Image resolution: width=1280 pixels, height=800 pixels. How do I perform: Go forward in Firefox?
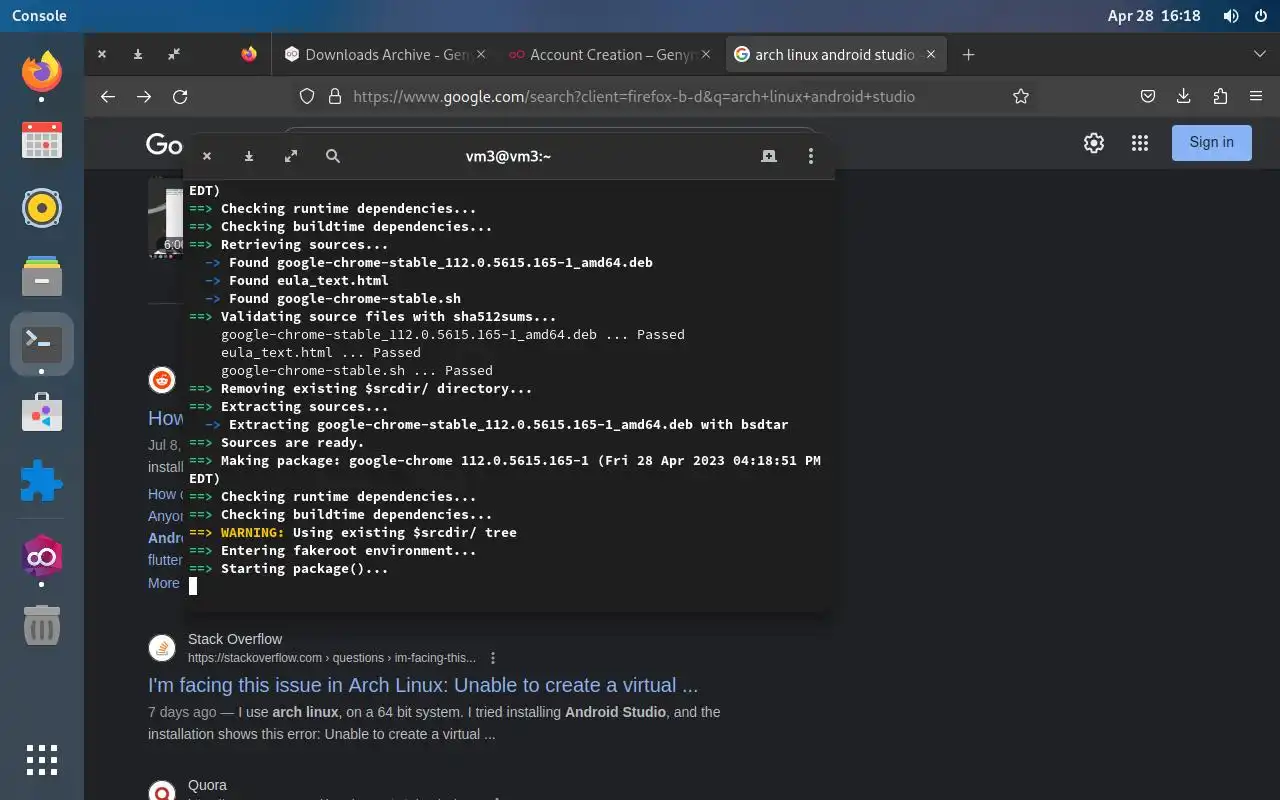(x=144, y=97)
